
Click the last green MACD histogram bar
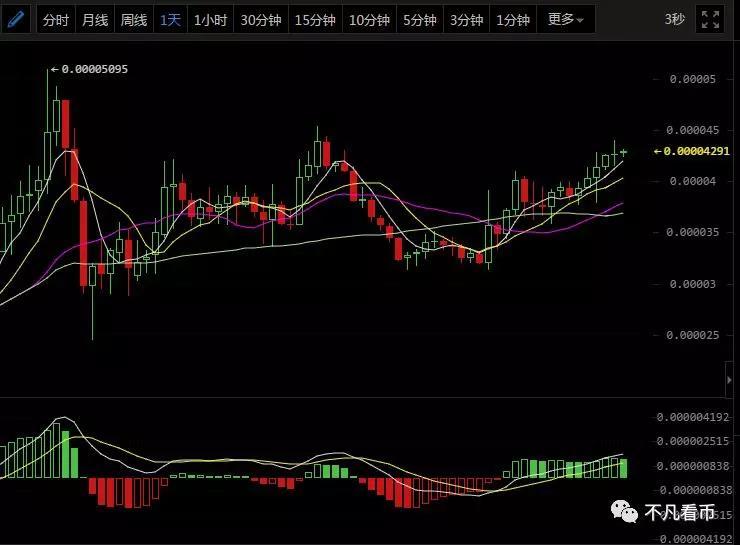[623, 468]
